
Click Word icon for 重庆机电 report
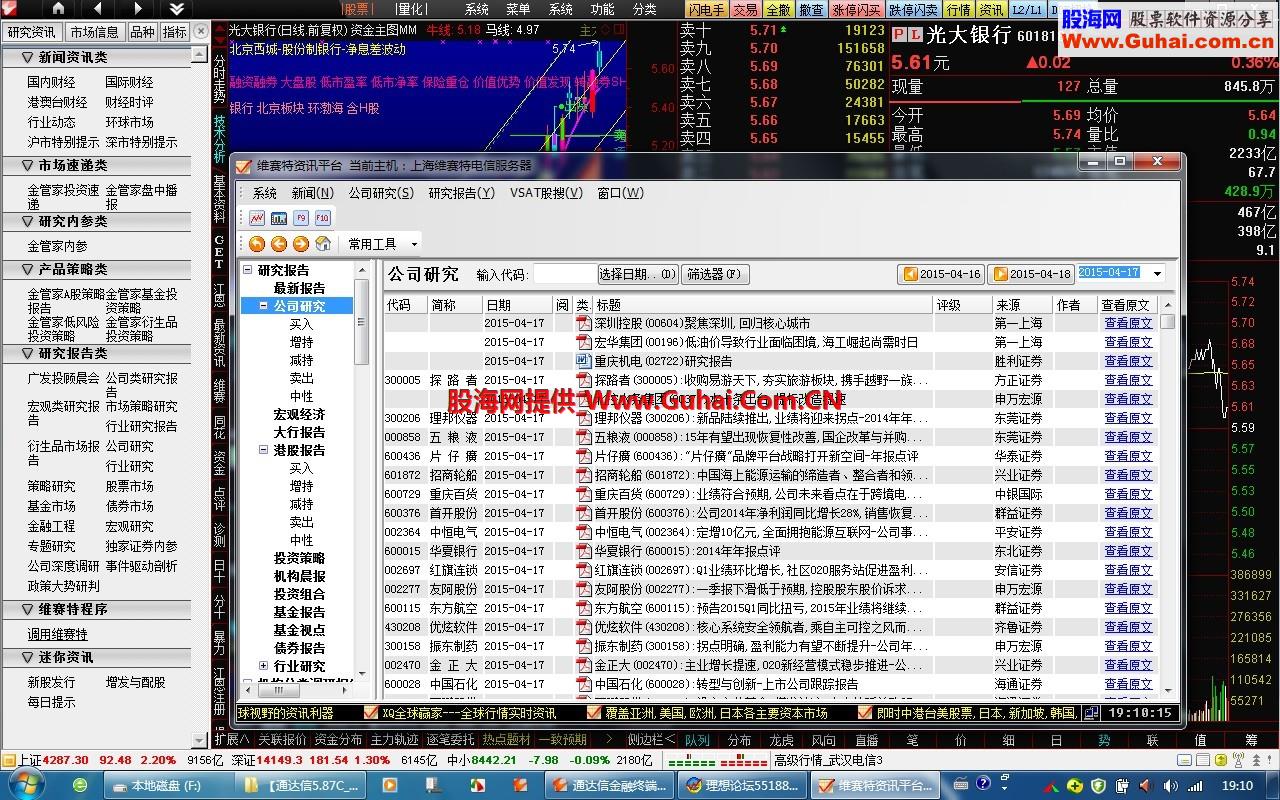click(584, 360)
